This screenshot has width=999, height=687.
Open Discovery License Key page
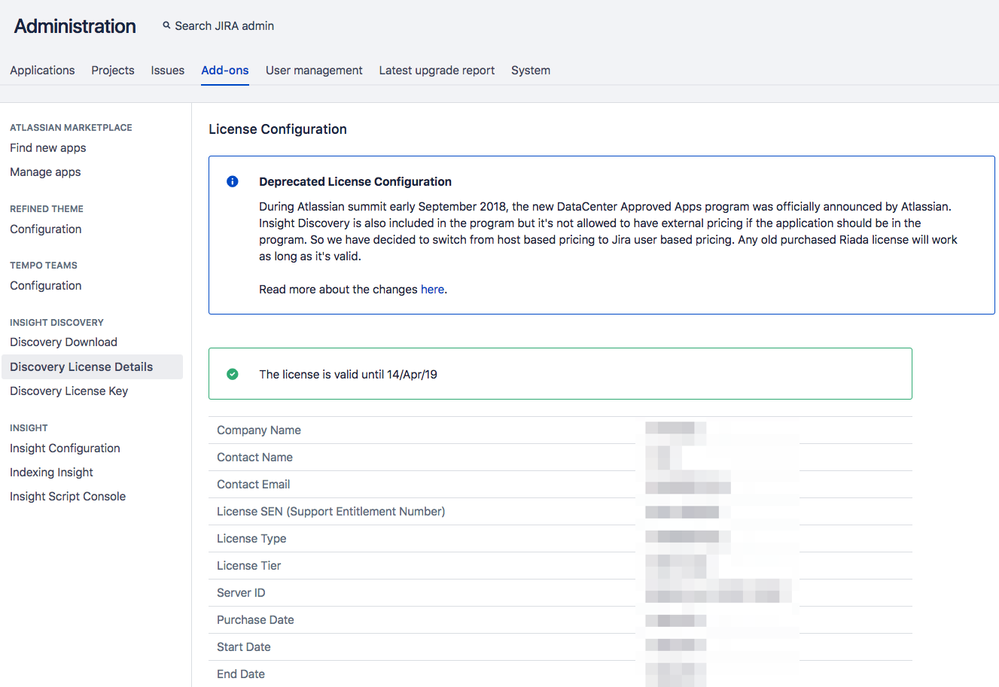[x=69, y=391]
